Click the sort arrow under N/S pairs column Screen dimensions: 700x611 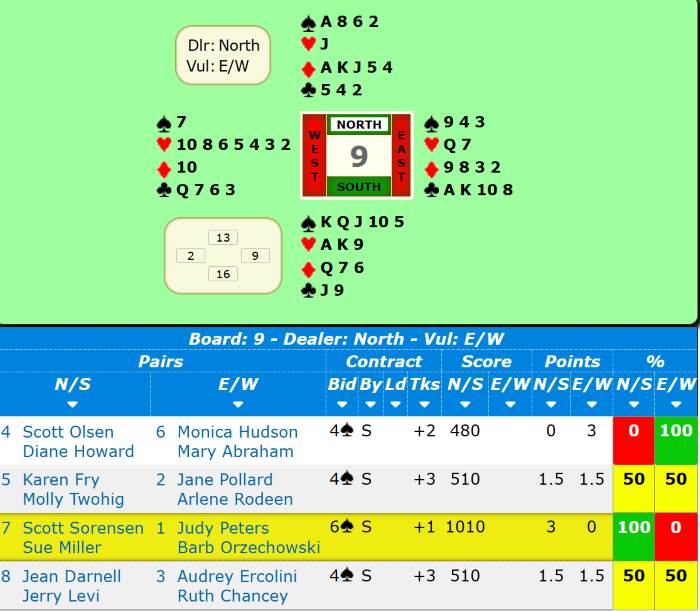pos(72,405)
